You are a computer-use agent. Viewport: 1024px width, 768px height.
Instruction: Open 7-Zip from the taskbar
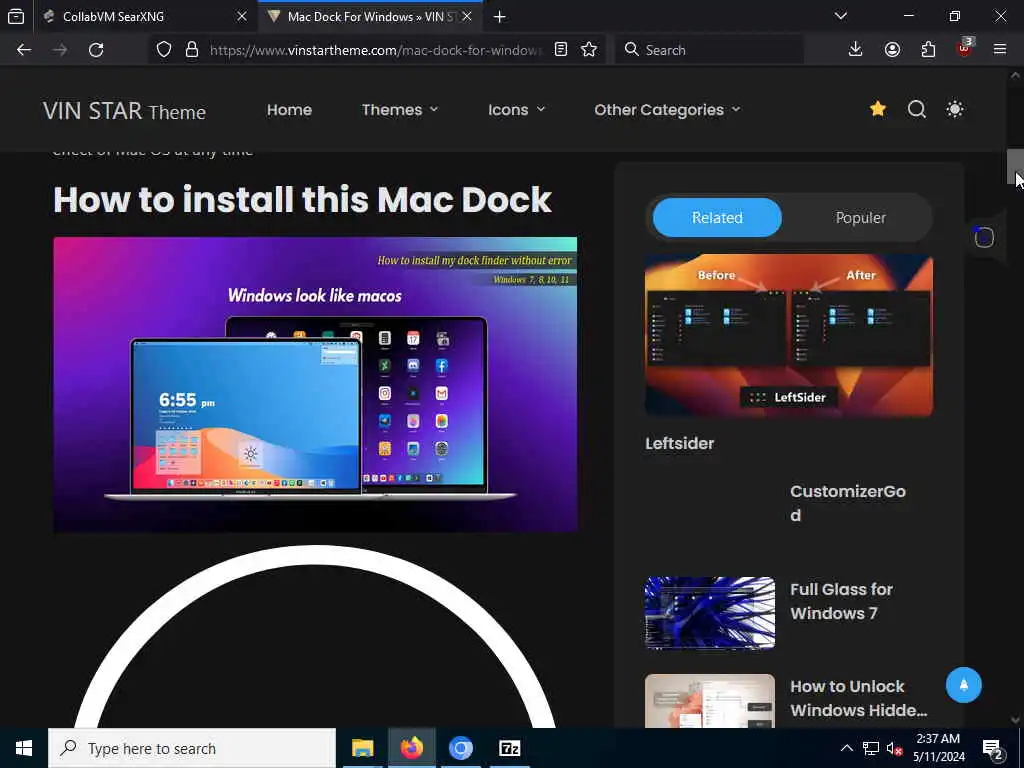point(509,748)
